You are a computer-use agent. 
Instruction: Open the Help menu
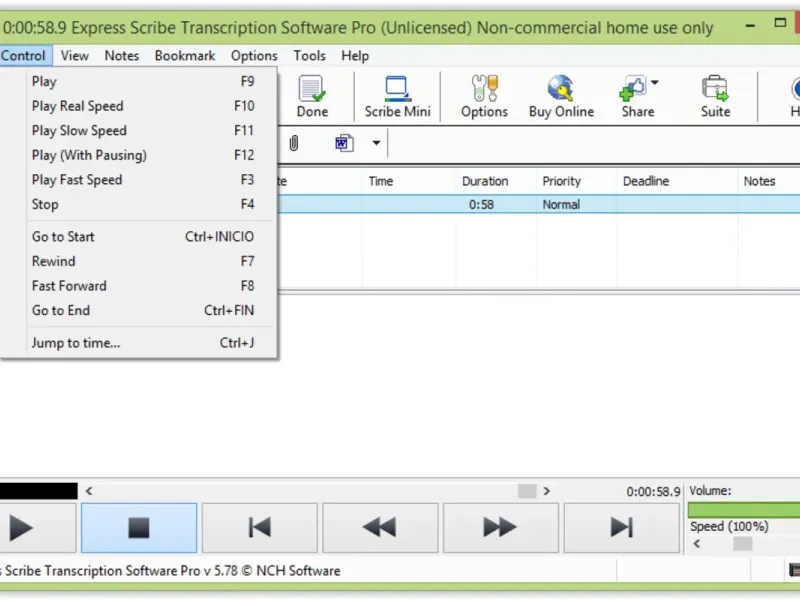click(x=355, y=56)
